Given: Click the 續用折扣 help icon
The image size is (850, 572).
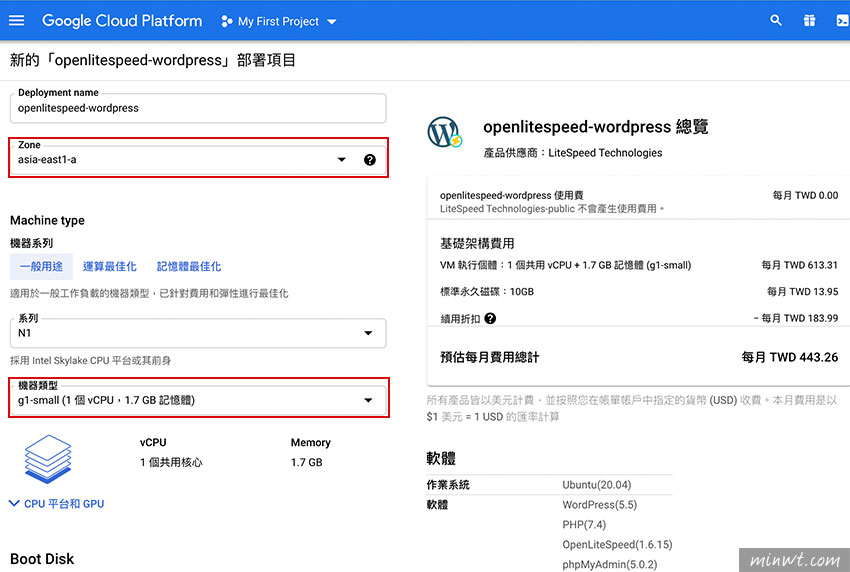Looking at the screenshot, I should pyautogui.click(x=490, y=318).
